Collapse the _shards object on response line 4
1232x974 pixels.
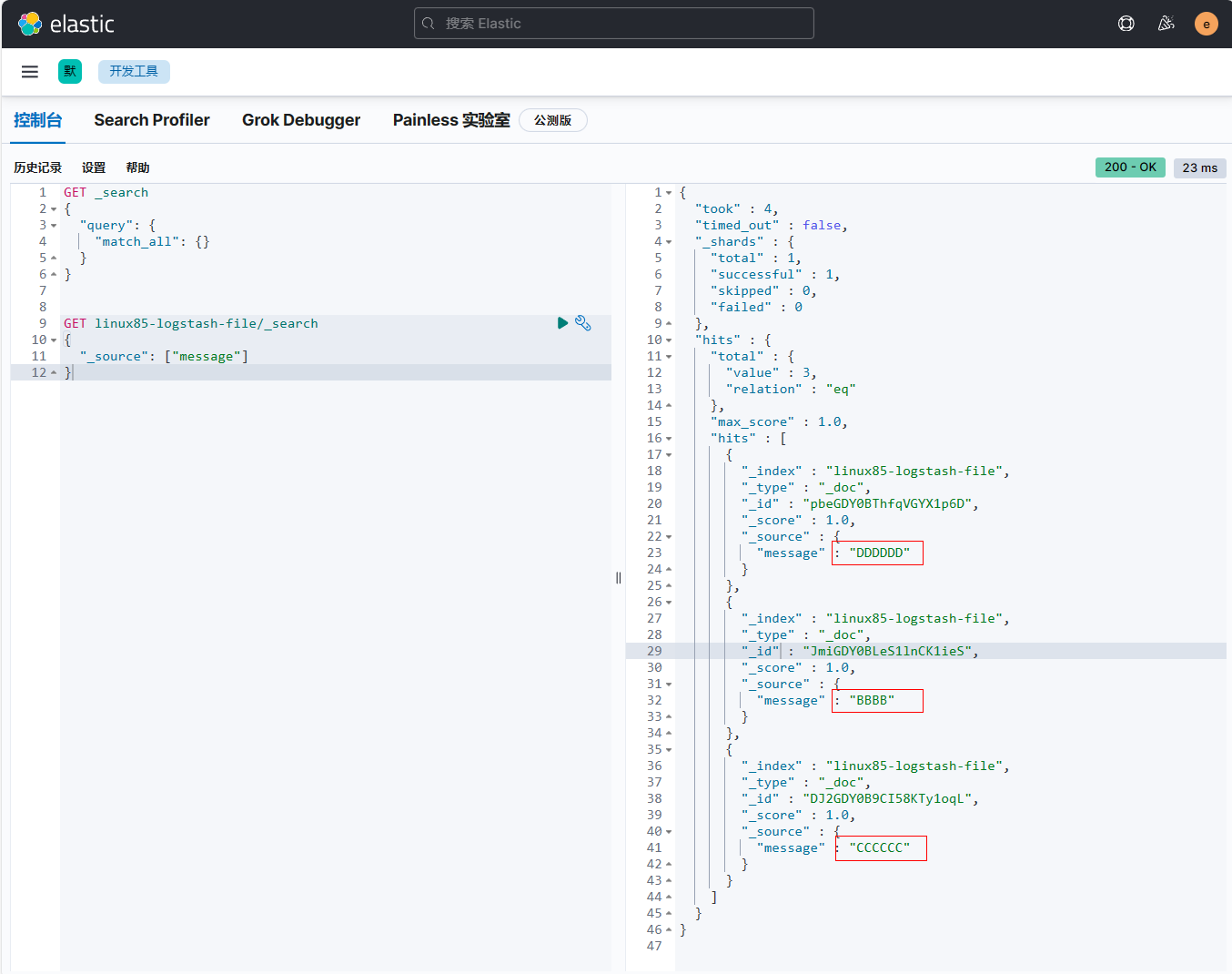tap(669, 242)
